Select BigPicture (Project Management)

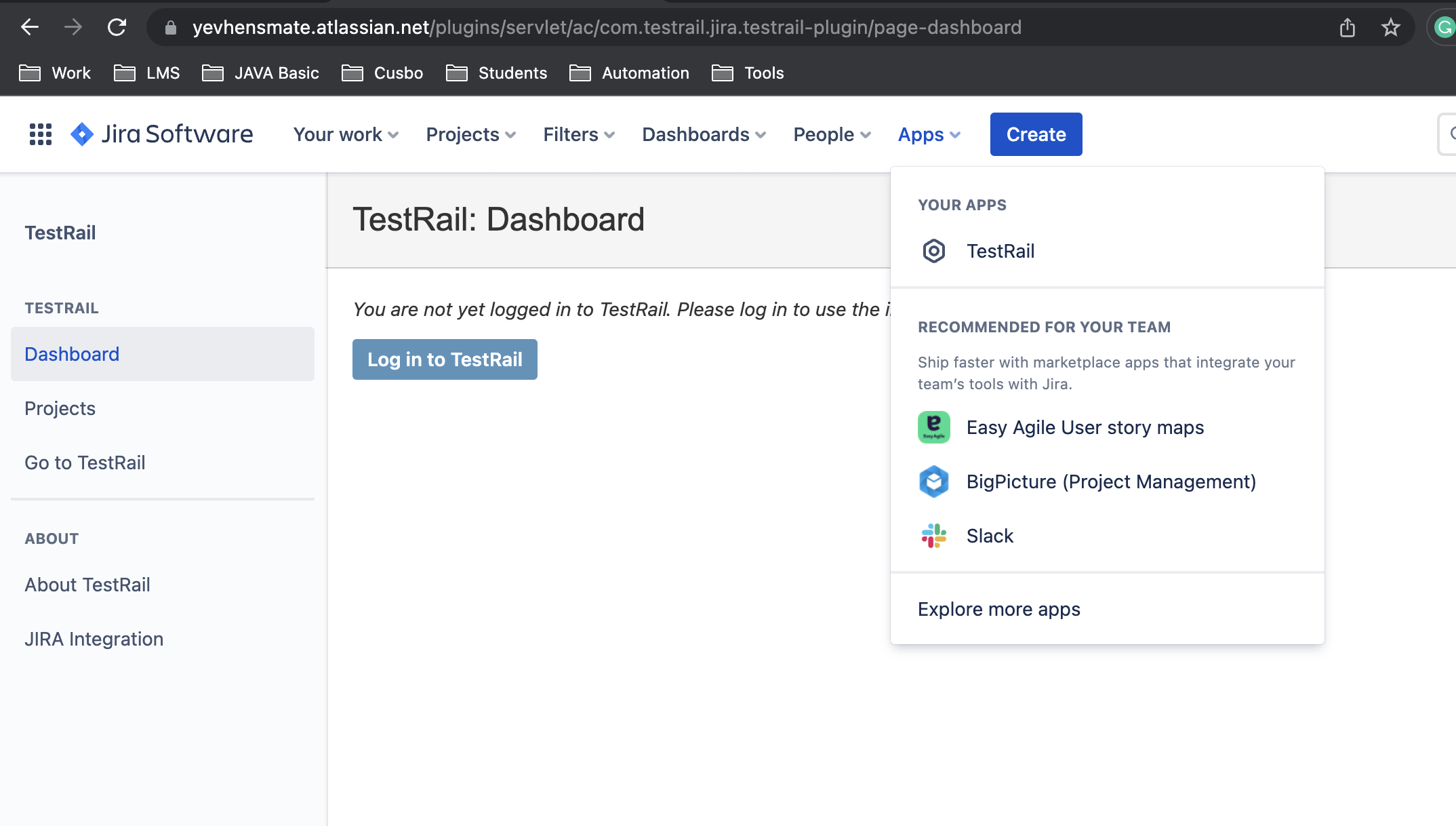pyautogui.click(x=1108, y=481)
